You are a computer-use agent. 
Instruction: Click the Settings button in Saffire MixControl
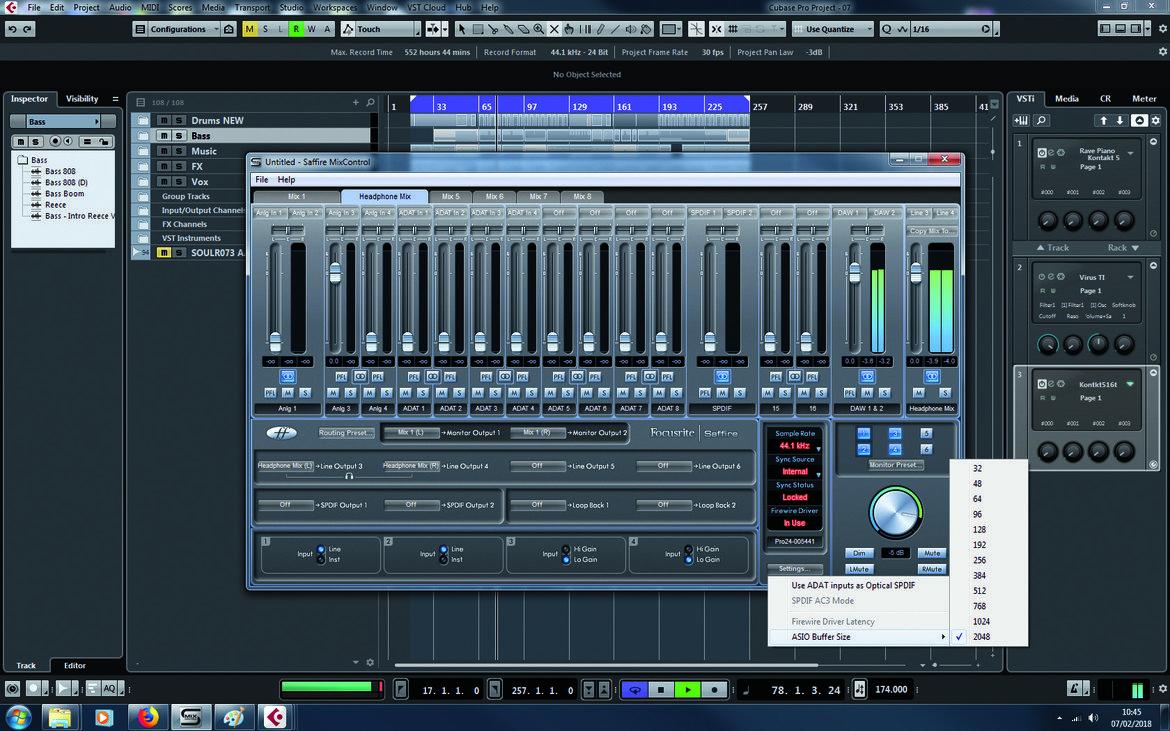click(x=793, y=569)
